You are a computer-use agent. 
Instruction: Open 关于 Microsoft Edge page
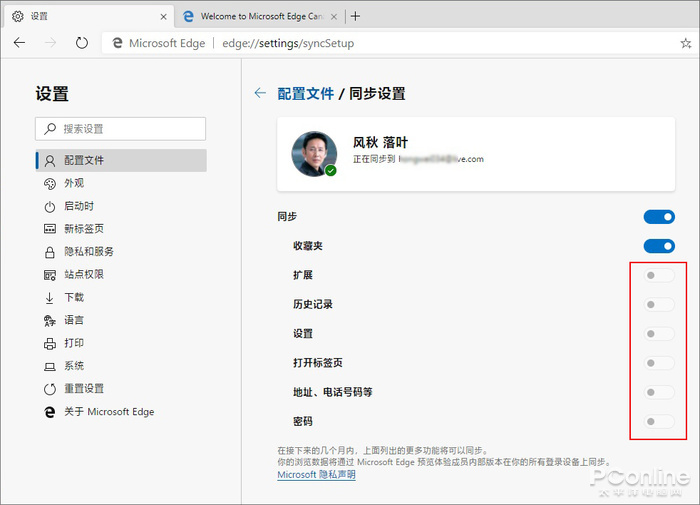(109, 412)
